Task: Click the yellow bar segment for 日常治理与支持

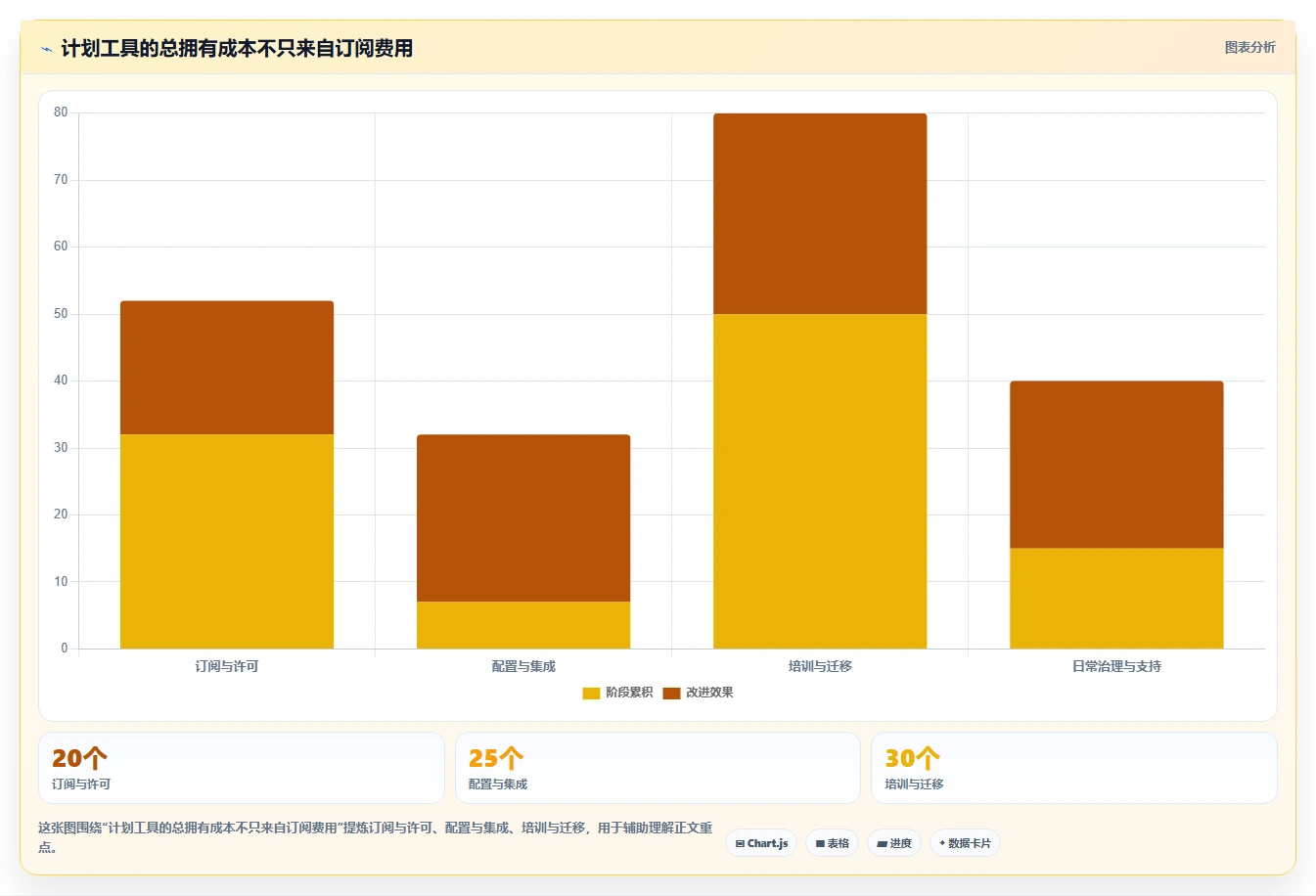Action: (1116, 598)
